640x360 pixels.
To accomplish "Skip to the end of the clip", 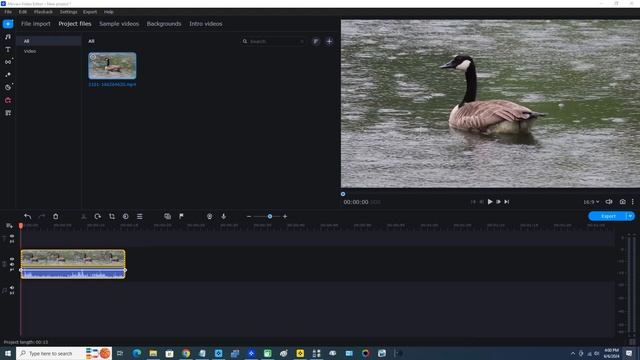I will coord(507,202).
